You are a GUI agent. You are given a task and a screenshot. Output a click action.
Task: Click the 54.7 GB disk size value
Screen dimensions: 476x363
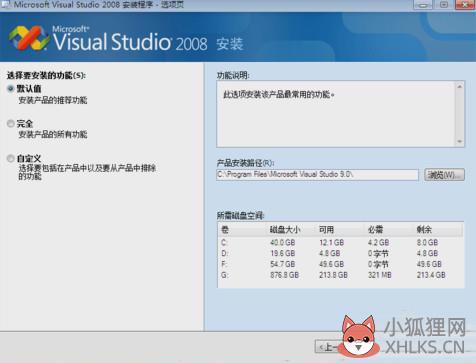pyautogui.click(x=283, y=264)
